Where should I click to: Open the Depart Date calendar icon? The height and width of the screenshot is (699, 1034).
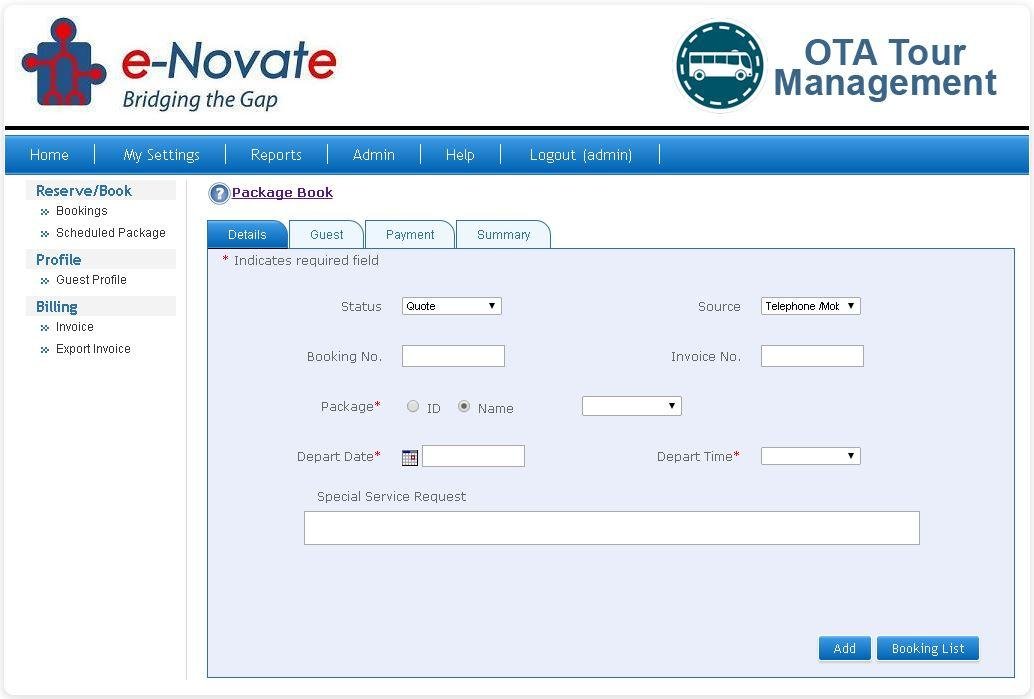pyautogui.click(x=410, y=457)
